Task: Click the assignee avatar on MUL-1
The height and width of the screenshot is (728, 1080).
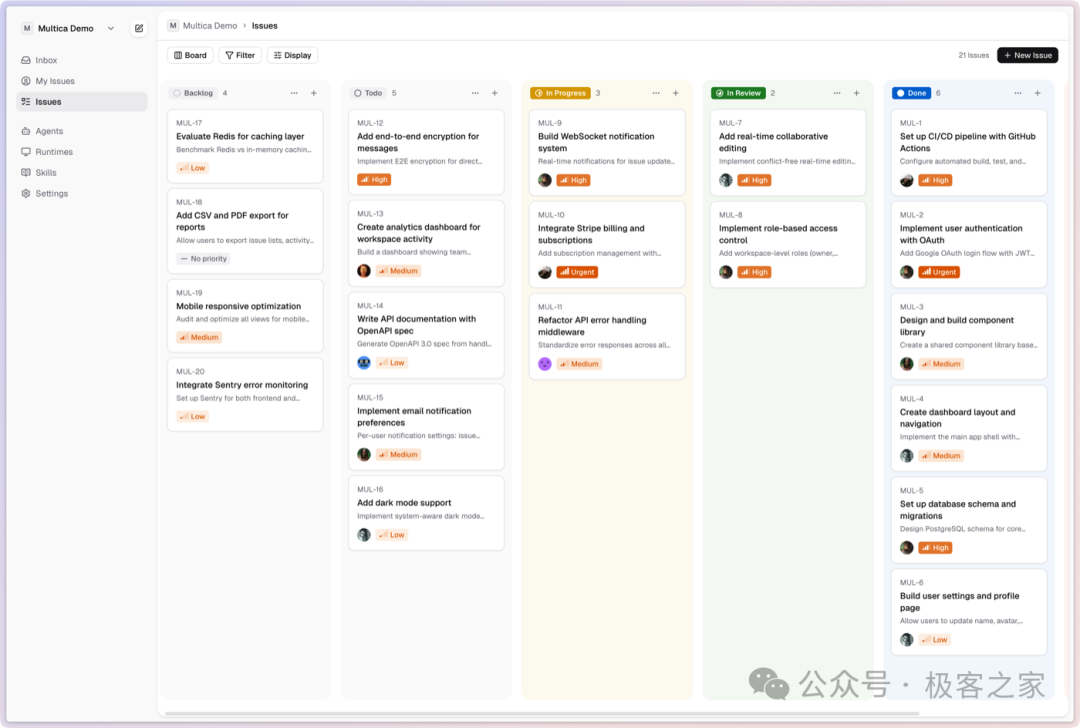Action: point(906,180)
